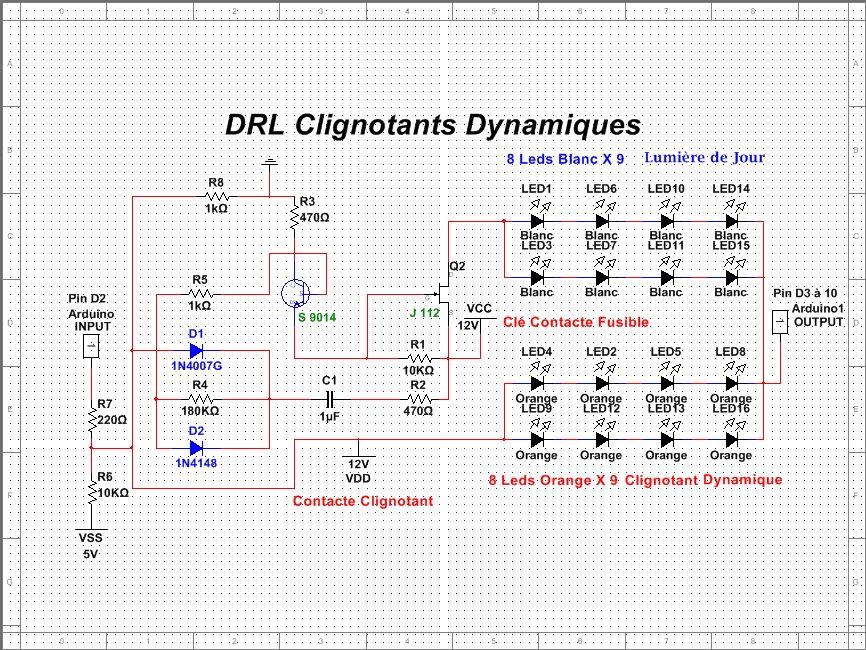This screenshot has width=866, height=650.
Task: Select the S9014 transistor symbol
Action: (x=295, y=293)
